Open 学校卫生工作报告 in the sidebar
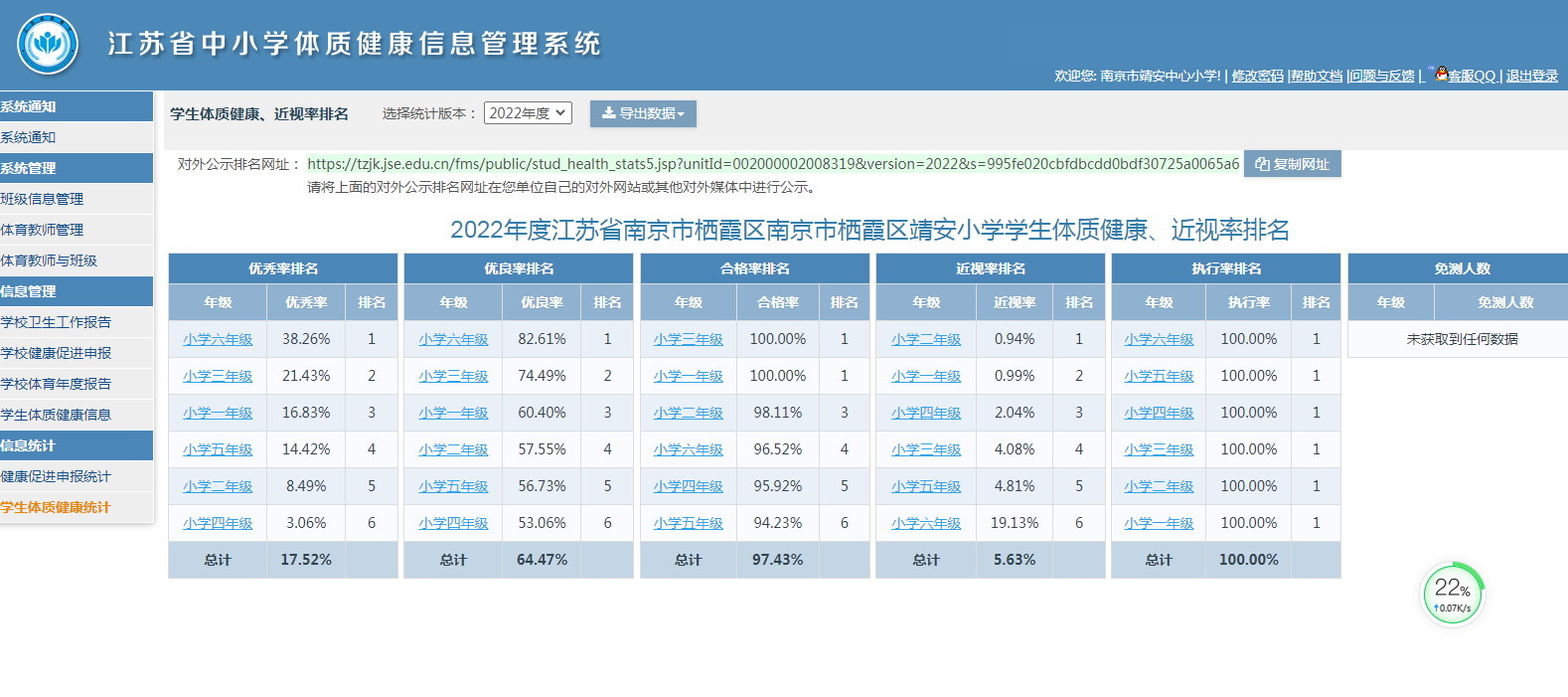 point(77,322)
